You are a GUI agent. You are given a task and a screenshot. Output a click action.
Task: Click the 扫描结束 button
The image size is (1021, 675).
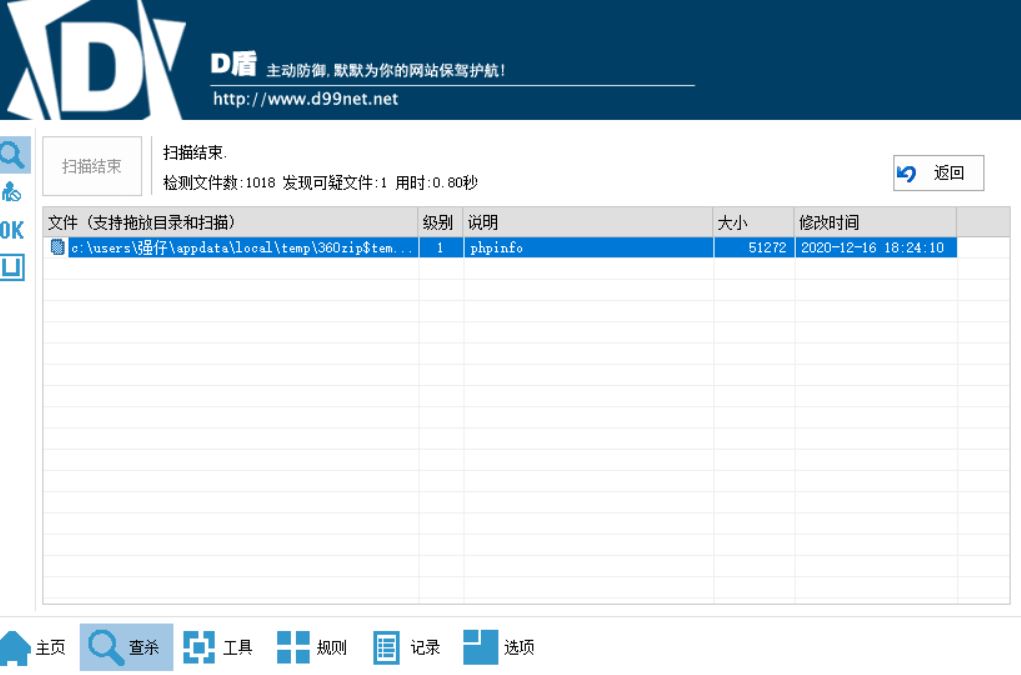92,167
